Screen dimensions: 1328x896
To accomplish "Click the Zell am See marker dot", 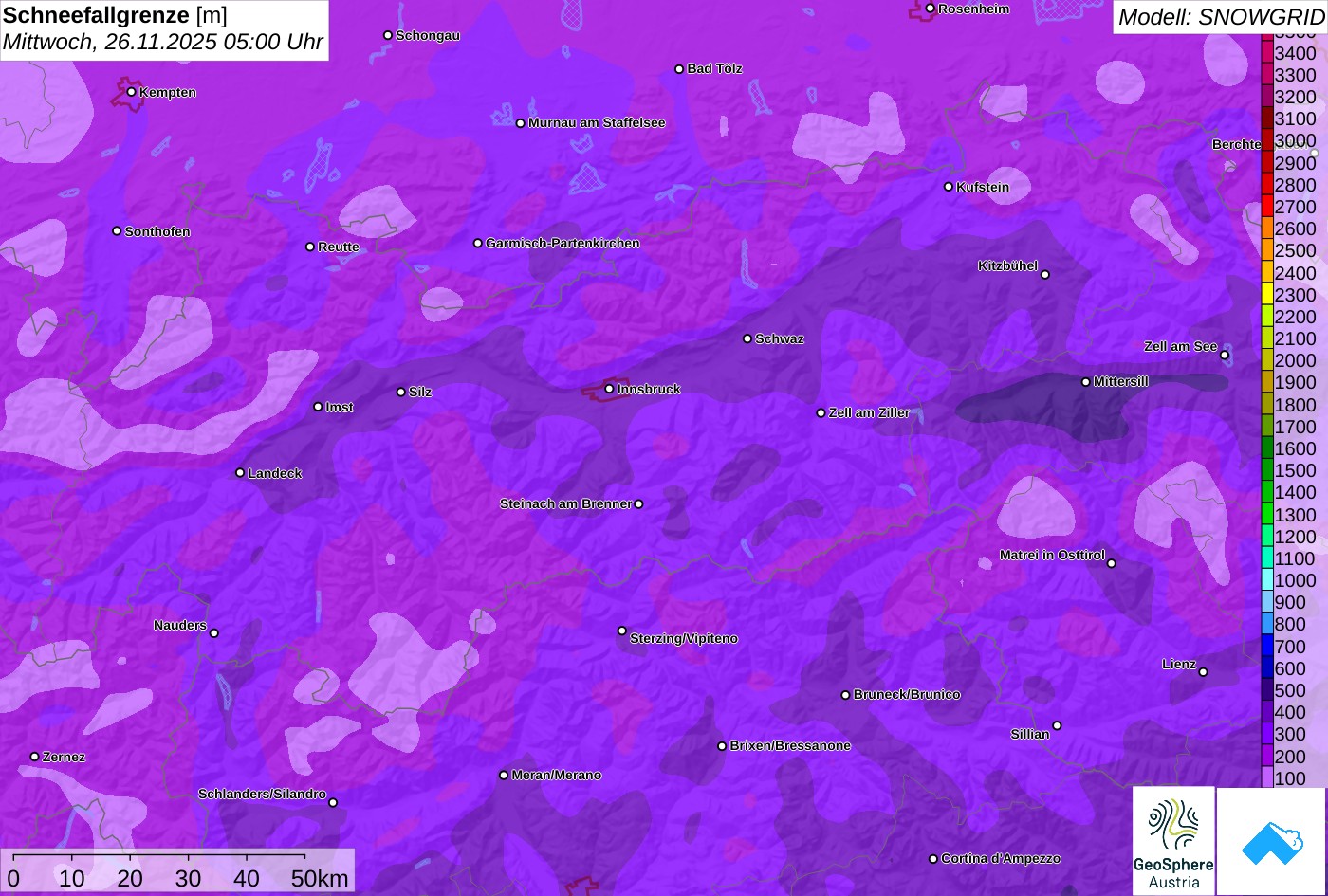I will click(x=1225, y=356).
